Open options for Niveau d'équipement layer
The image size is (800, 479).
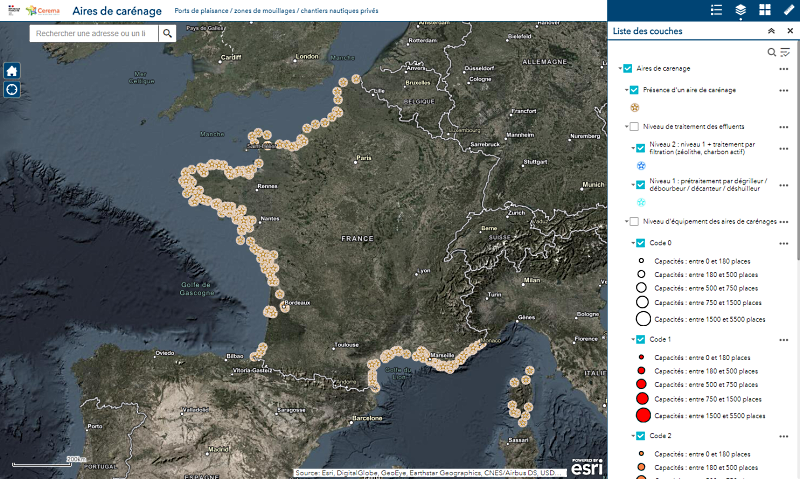click(784, 222)
